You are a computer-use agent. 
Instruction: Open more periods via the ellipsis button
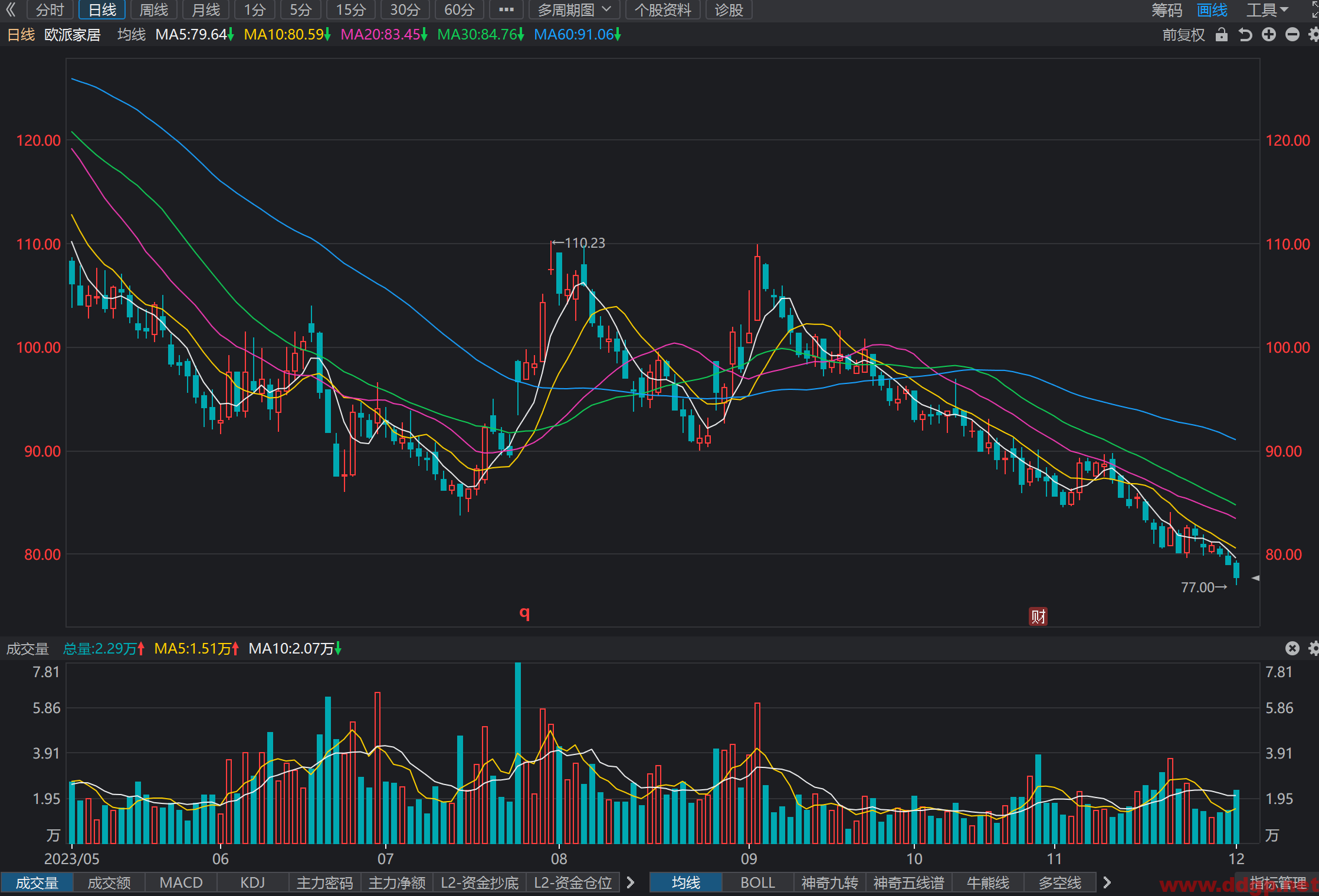[506, 10]
